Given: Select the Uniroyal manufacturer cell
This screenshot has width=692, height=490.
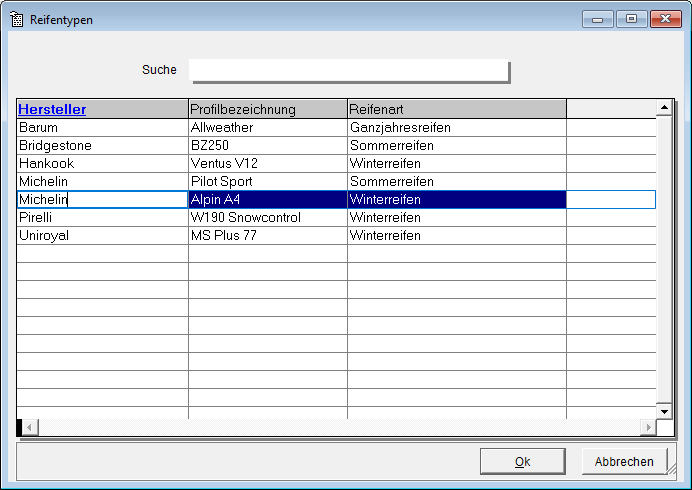Looking at the screenshot, I should pyautogui.click(x=102, y=236).
